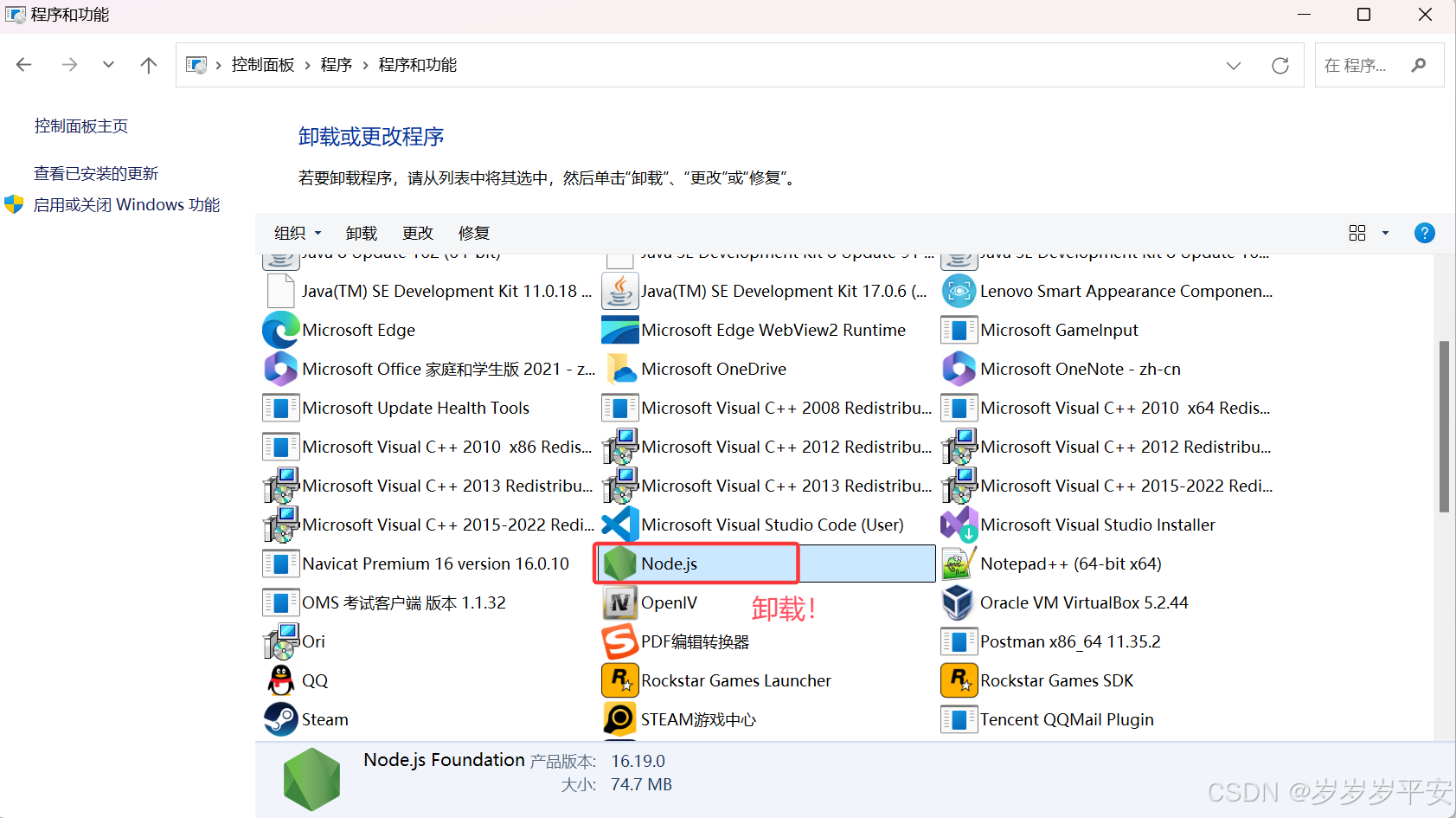Image resolution: width=1456 pixels, height=818 pixels.
Task: Open the recent locations dropdown chevron
Action: (x=108, y=65)
